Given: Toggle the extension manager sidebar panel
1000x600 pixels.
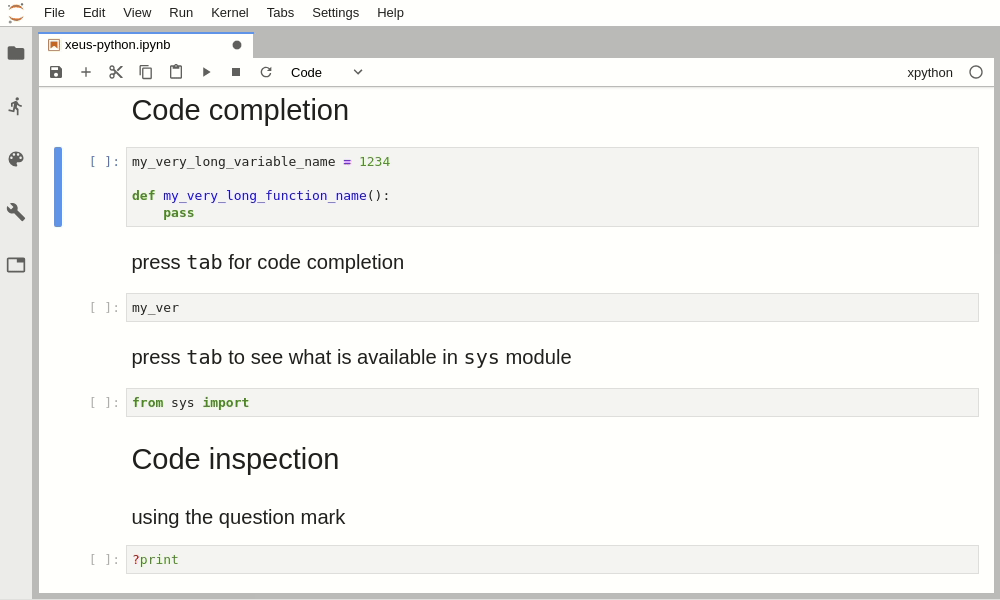Looking at the screenshot, I should [x=16, y=264].
